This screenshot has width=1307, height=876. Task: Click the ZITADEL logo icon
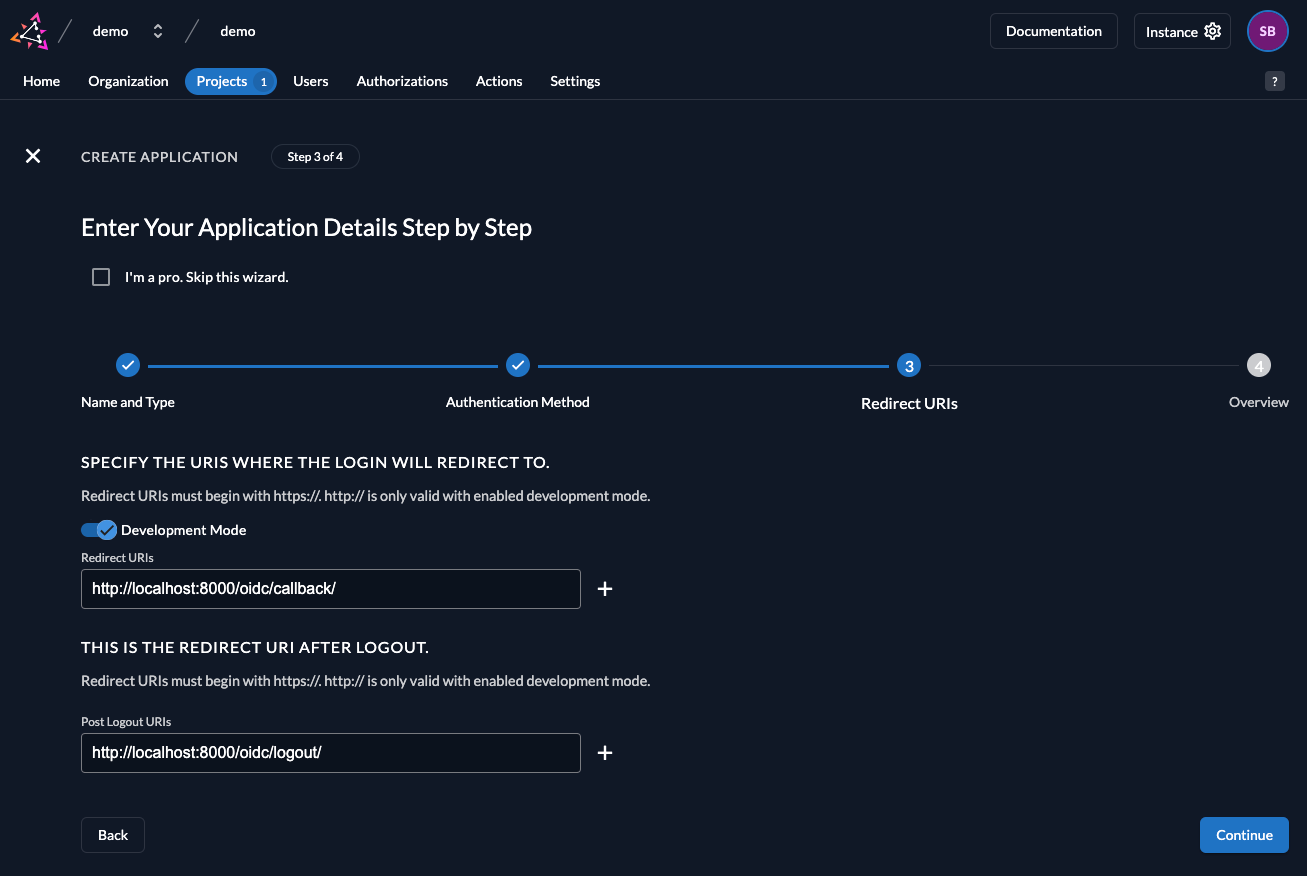click(x=29, y=31)
